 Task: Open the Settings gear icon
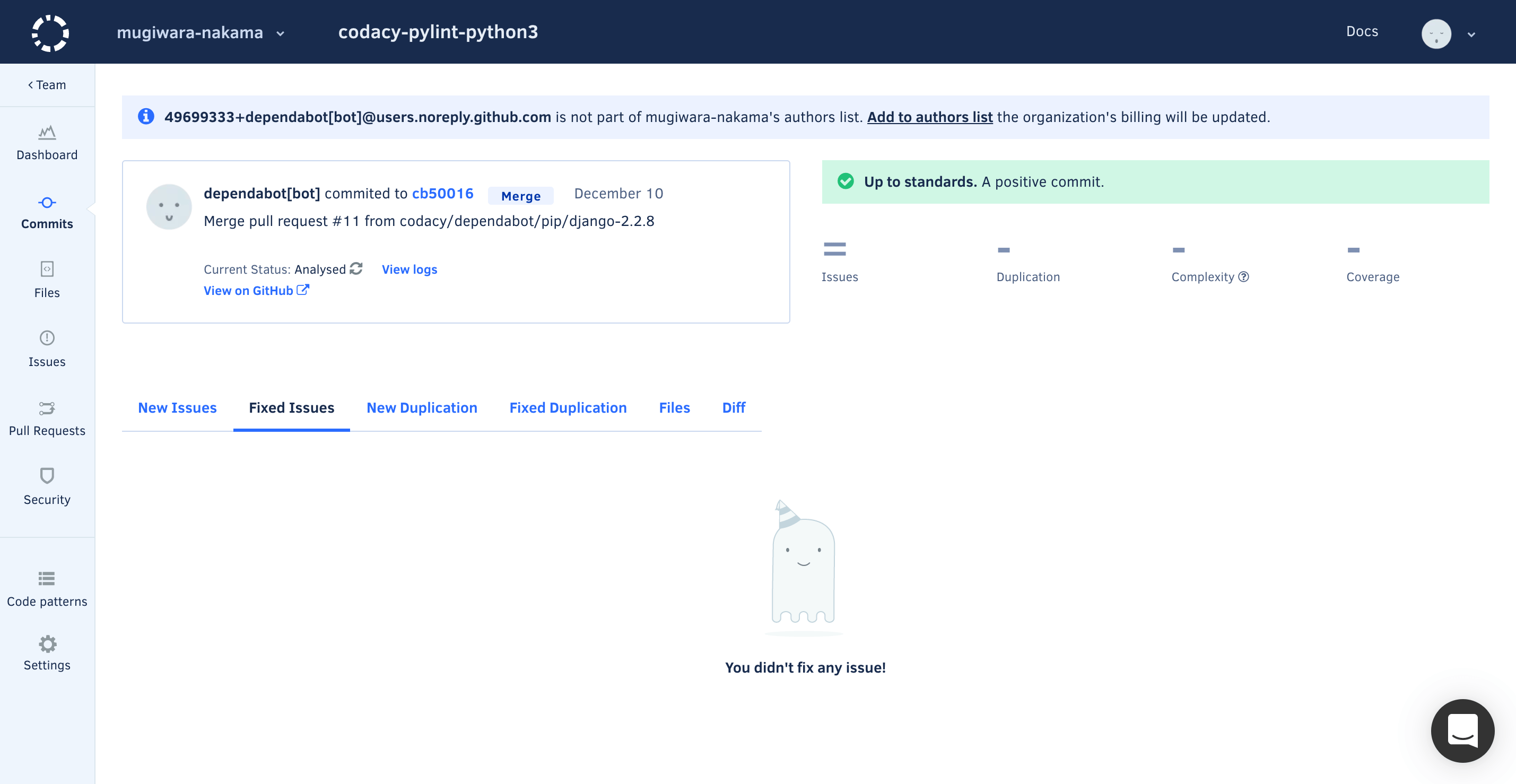tap(47, 644)
